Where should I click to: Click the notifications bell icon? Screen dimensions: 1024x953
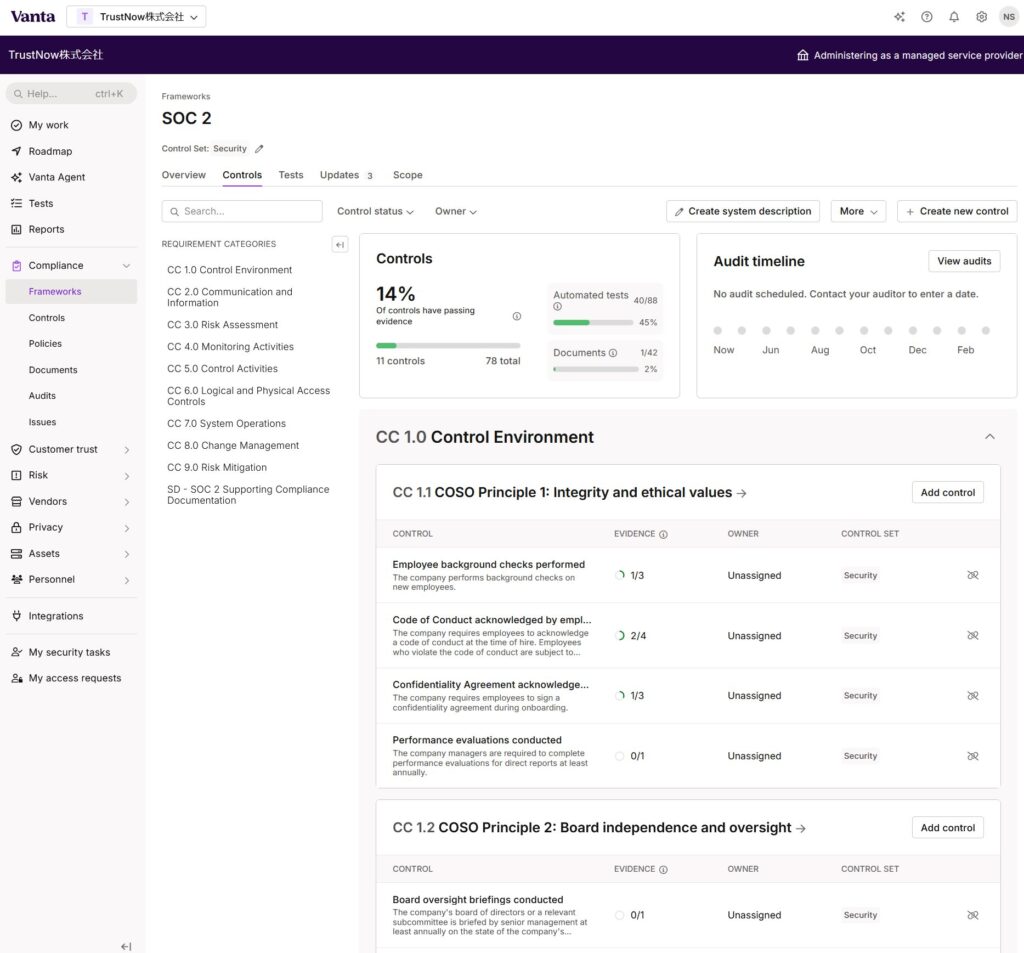click(x=954, y=17)
